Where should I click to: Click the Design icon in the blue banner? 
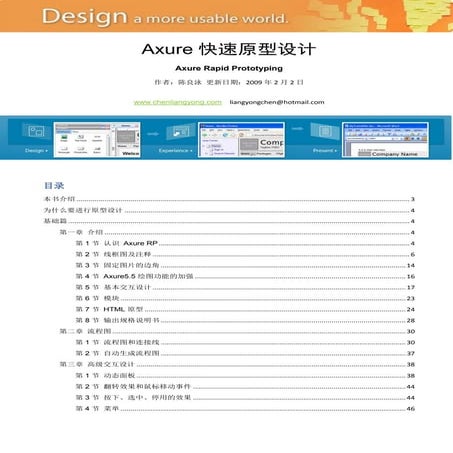(35, 131)
